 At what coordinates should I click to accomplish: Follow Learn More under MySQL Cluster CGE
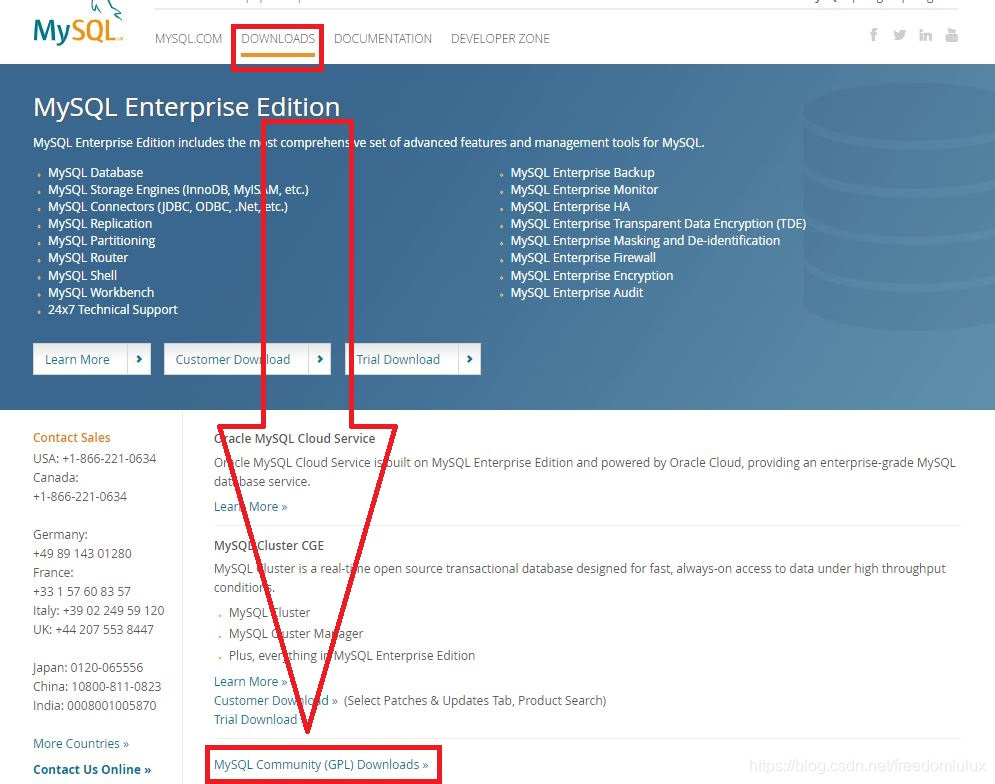tap(251, 681)
